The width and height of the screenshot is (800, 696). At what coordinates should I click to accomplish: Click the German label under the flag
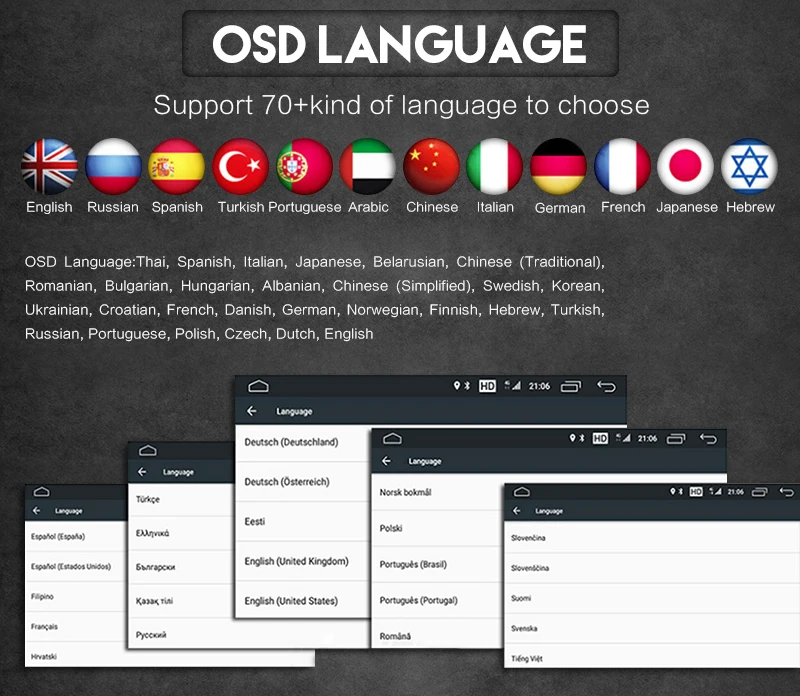point(560,208)
